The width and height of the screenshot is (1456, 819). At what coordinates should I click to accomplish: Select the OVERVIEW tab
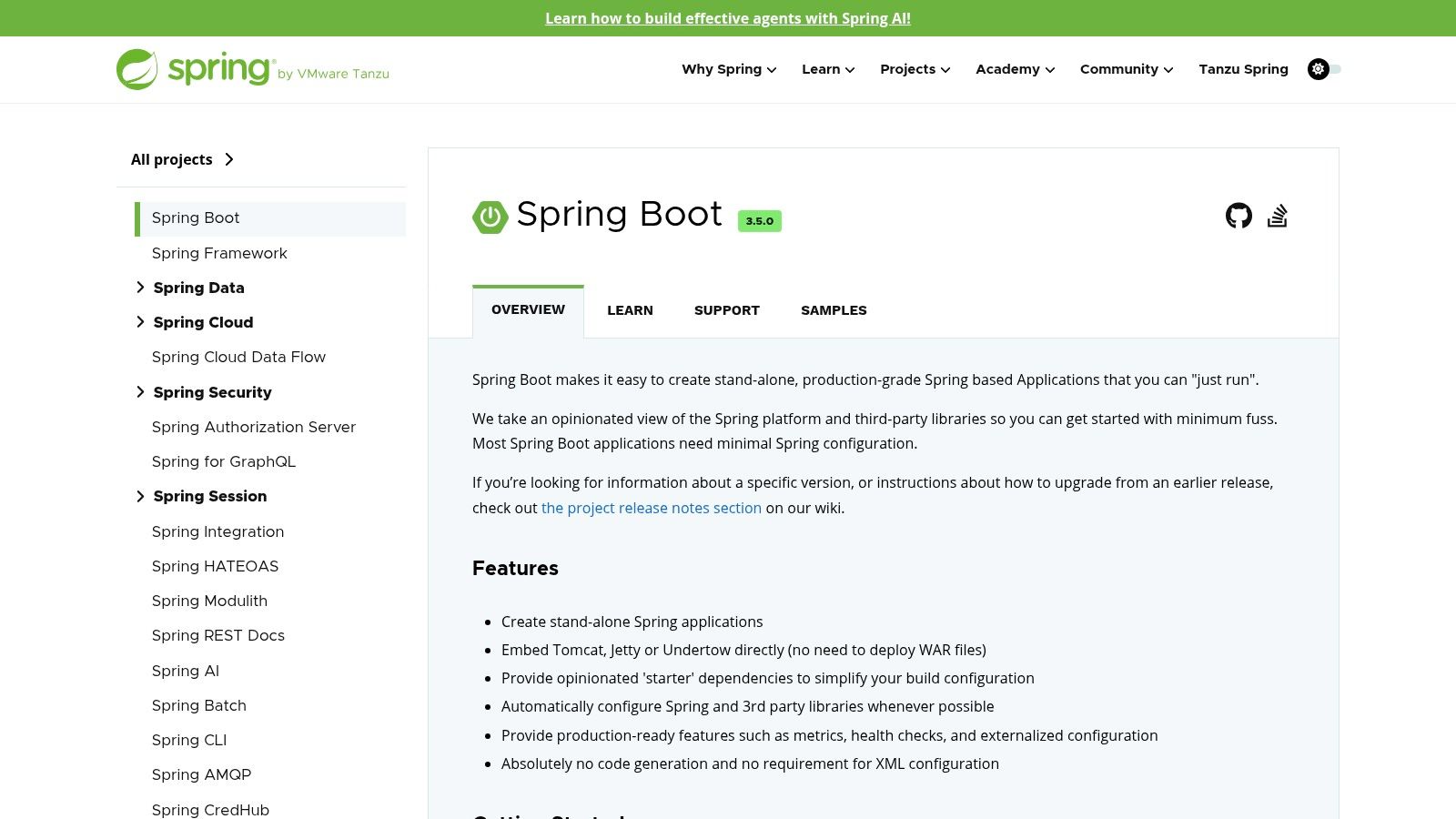coord(528,310)
